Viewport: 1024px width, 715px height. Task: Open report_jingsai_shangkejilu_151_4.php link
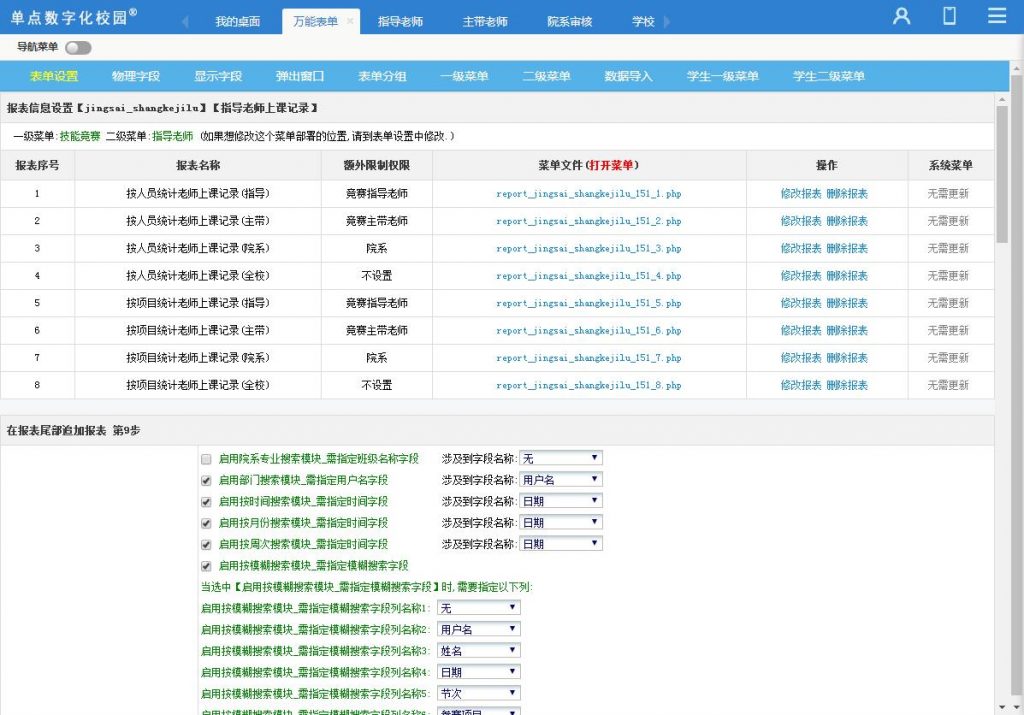click(588, 276)
